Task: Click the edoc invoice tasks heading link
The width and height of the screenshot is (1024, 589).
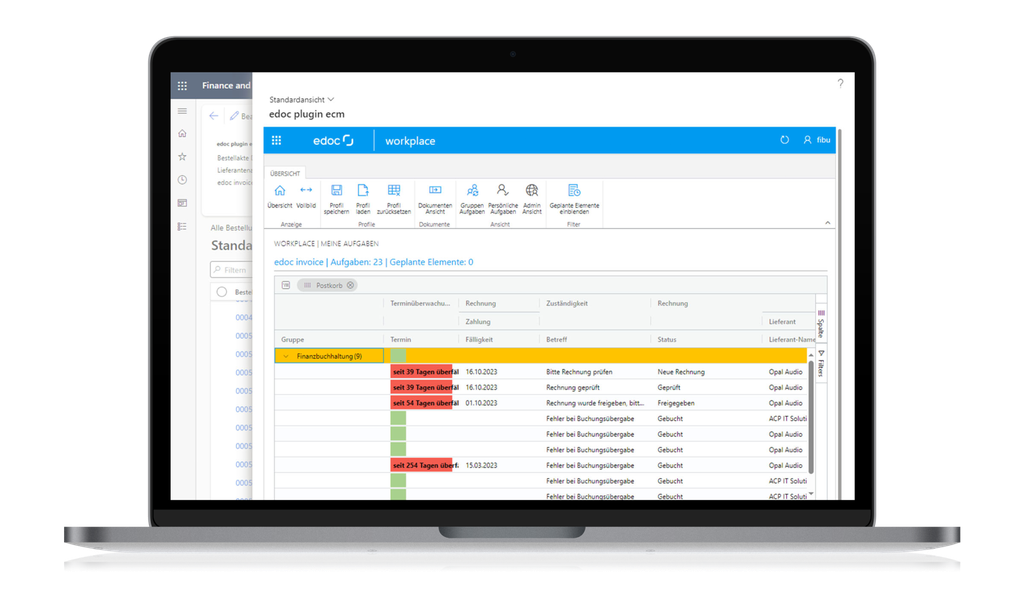Action: (374, 262)
